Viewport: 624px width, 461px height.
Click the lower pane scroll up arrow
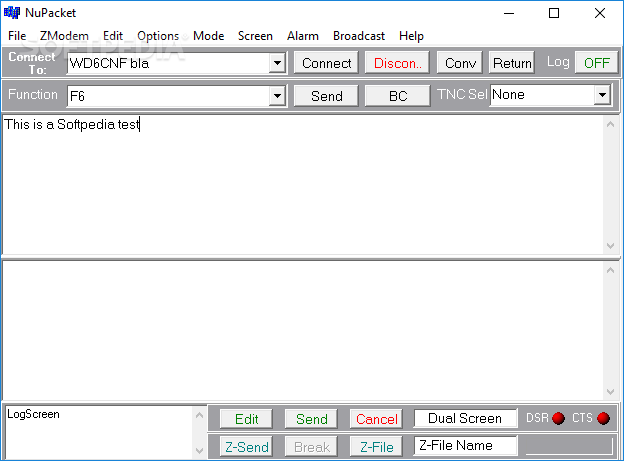tap(610, 270)
